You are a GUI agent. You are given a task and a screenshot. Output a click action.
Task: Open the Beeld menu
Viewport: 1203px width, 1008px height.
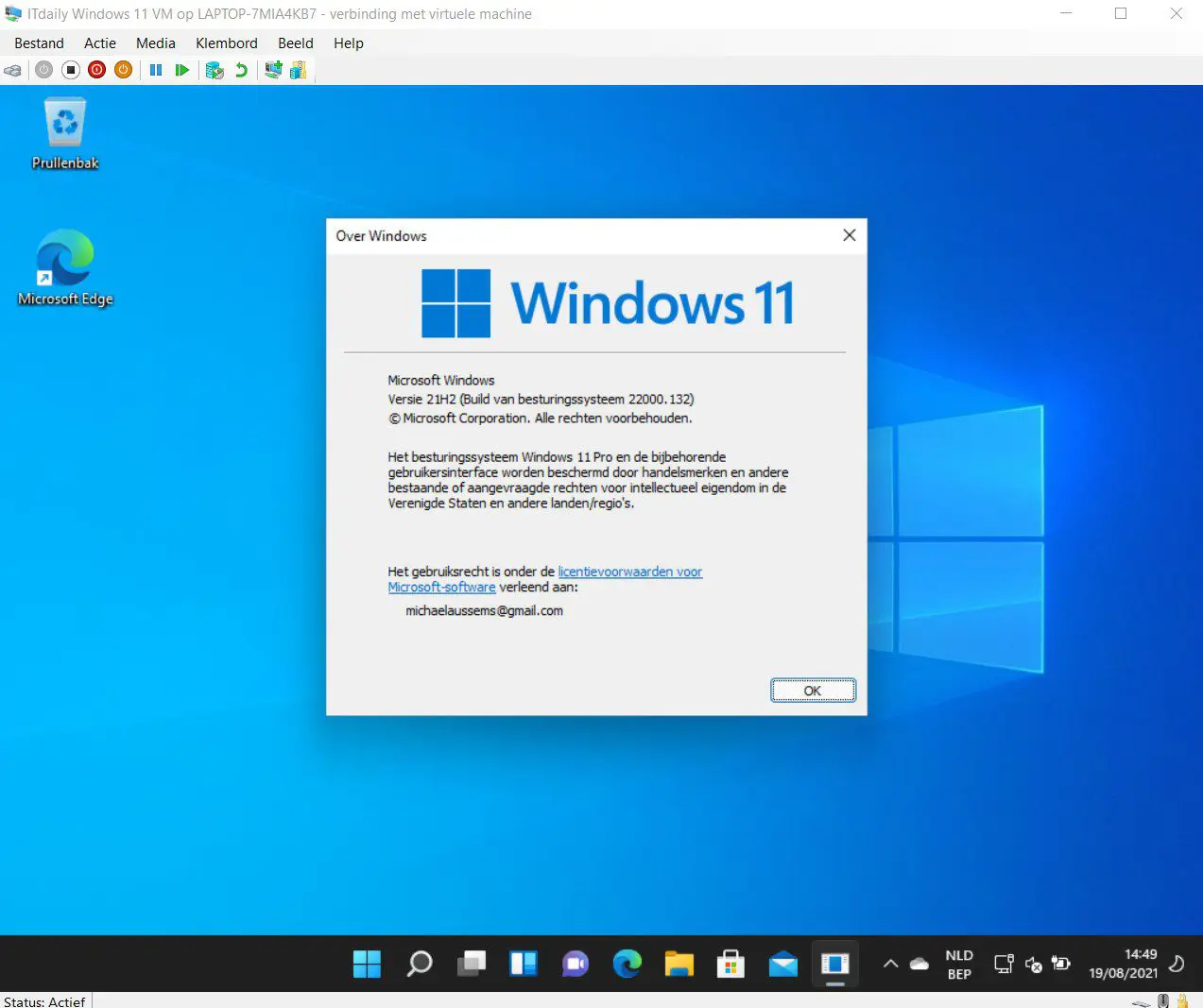pos(296,43)
